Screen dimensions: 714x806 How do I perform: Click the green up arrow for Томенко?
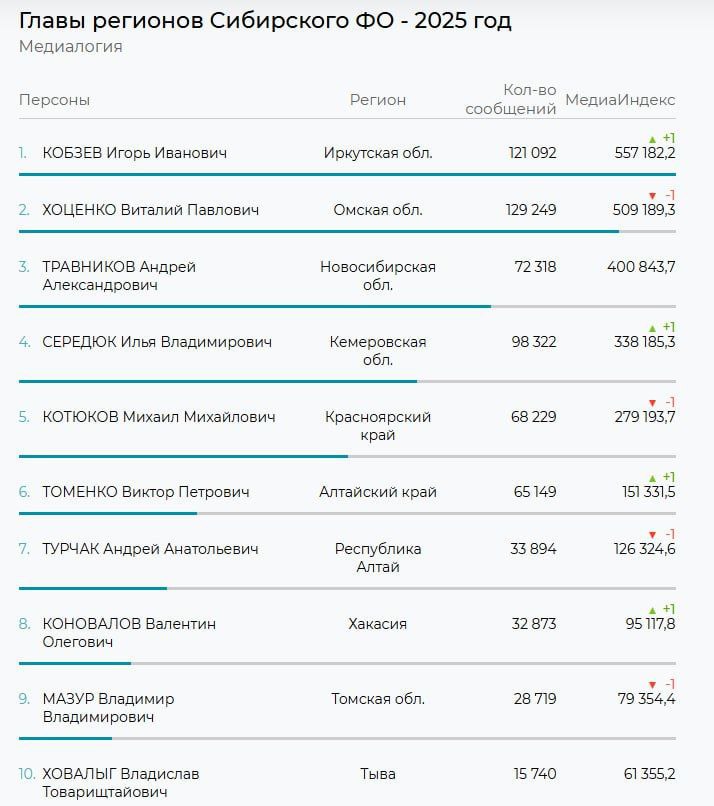pos(652,478)
